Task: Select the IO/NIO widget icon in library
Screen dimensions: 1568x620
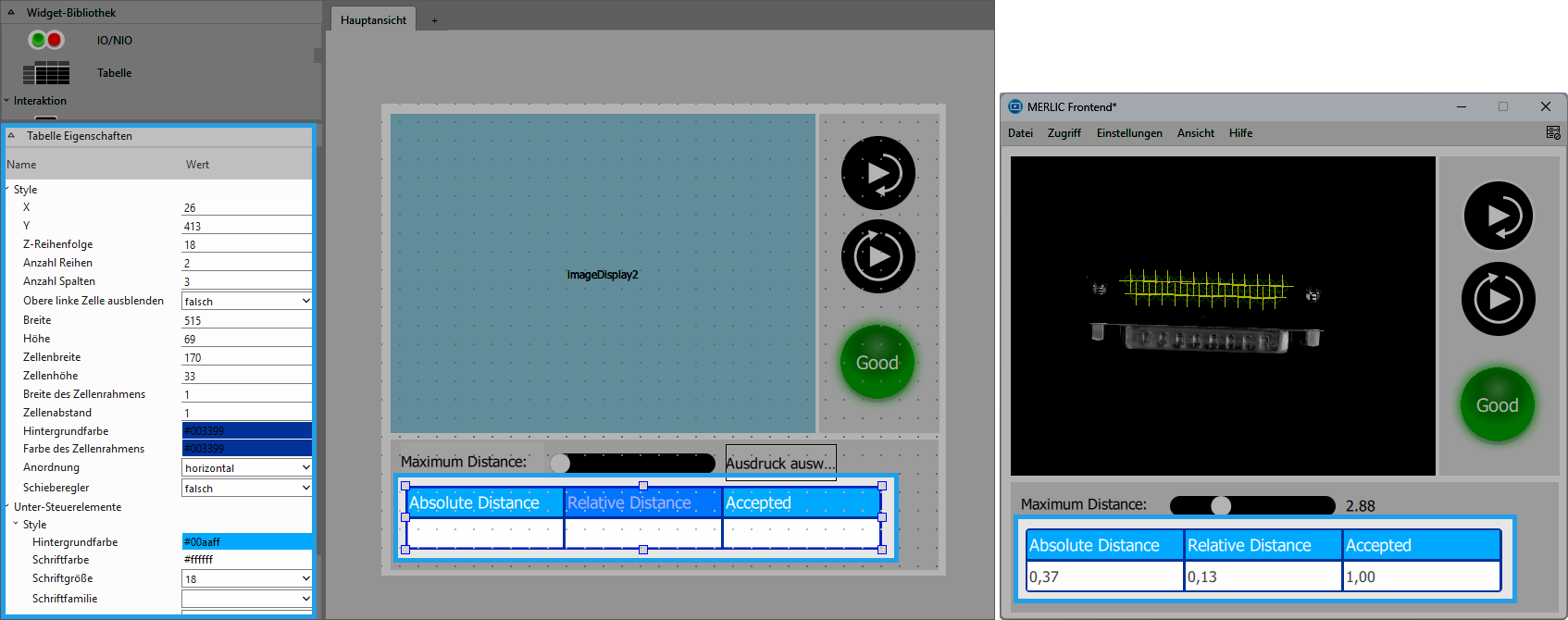Action: point(45,40)
